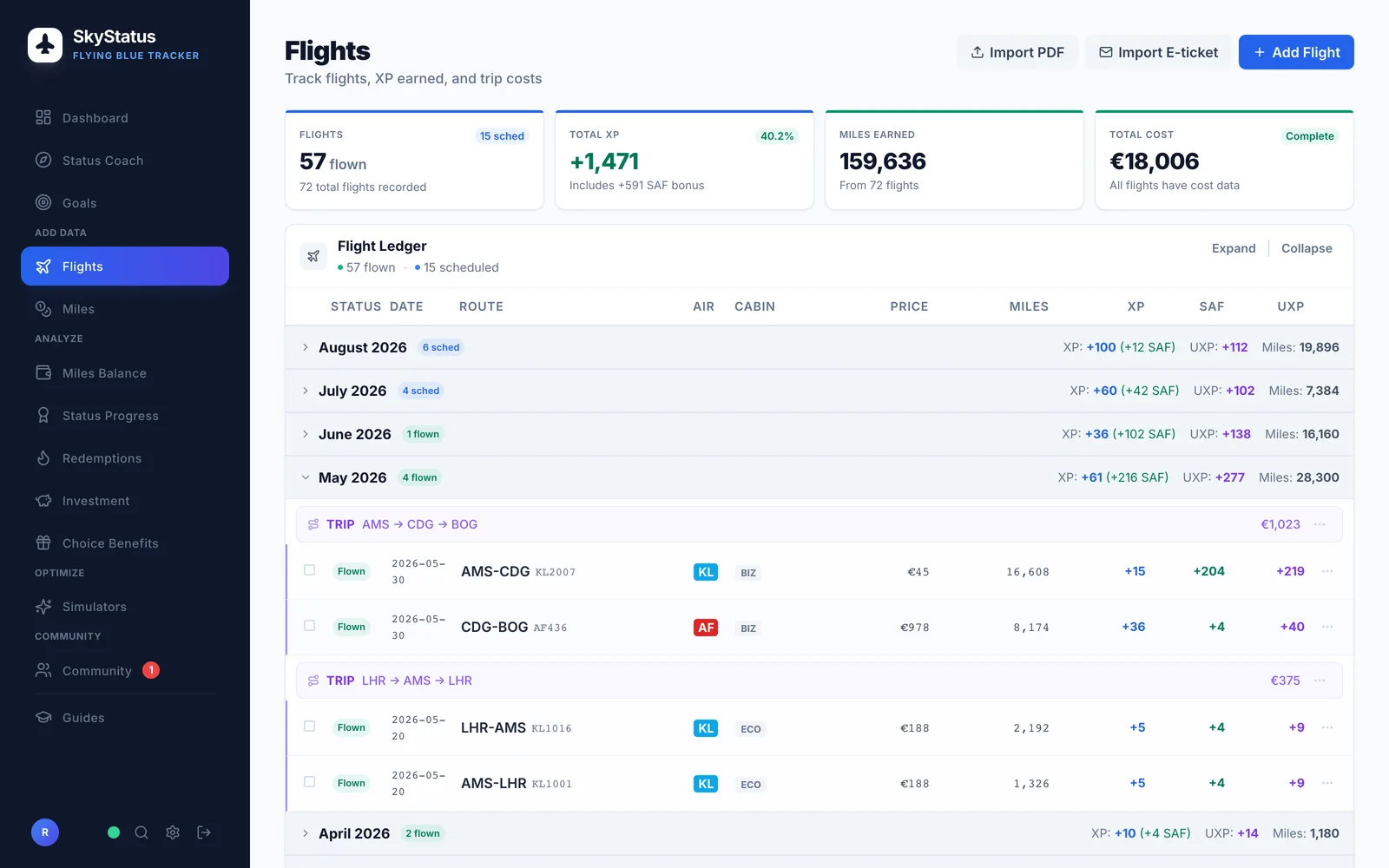
Task: Click the Miles Earned value 159,636
Action: click(x=883, y=161)
